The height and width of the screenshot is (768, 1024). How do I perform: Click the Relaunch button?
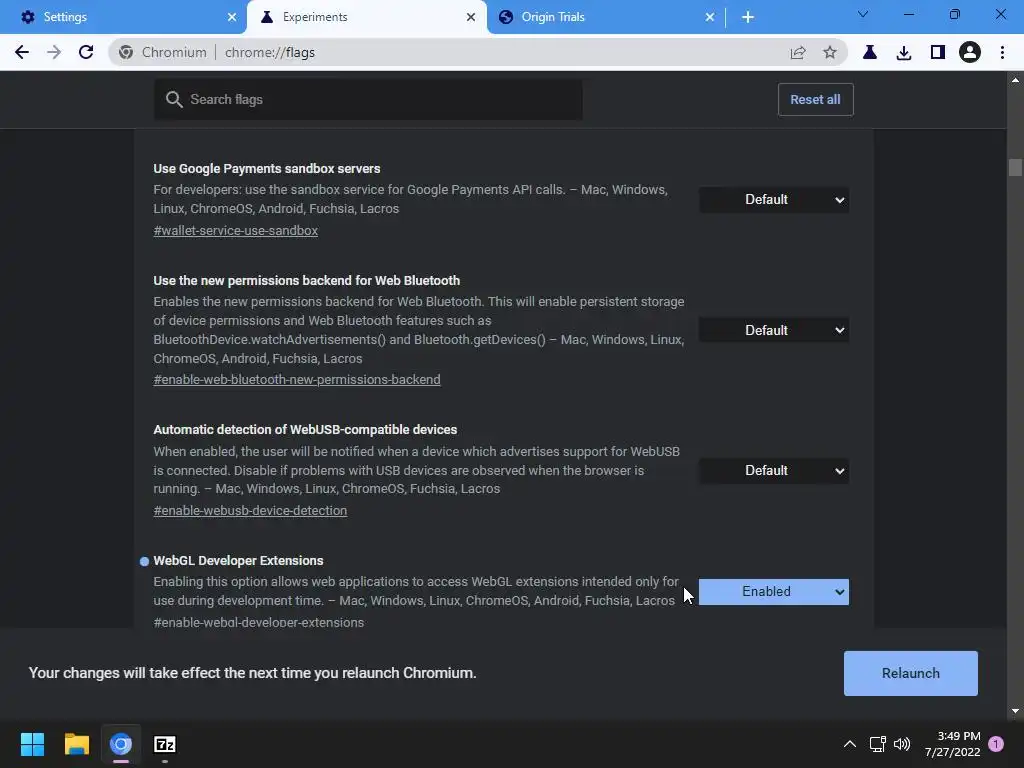click(910, 673)
